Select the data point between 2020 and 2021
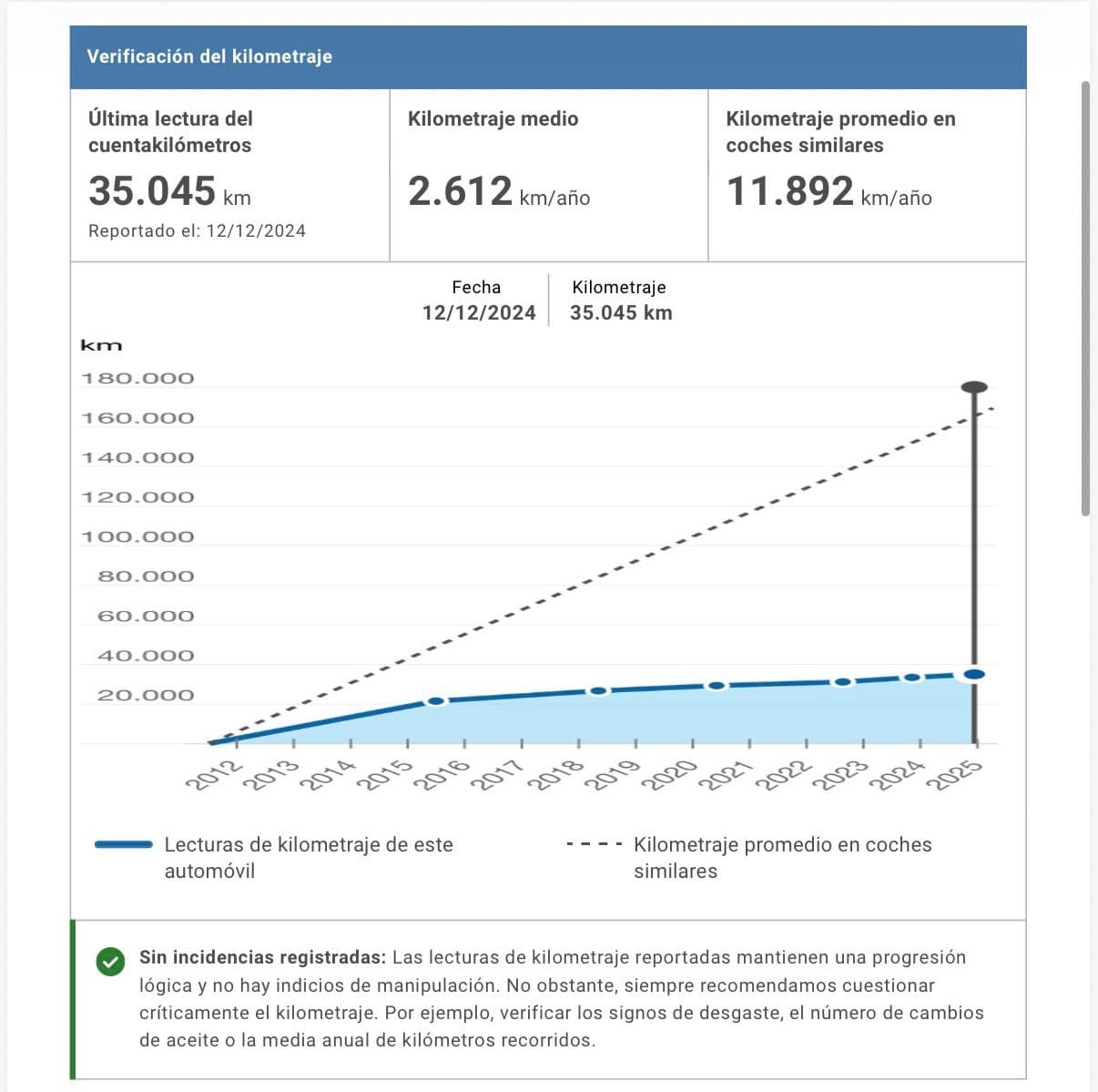1098x1092 pixels. tap(717, 686)
